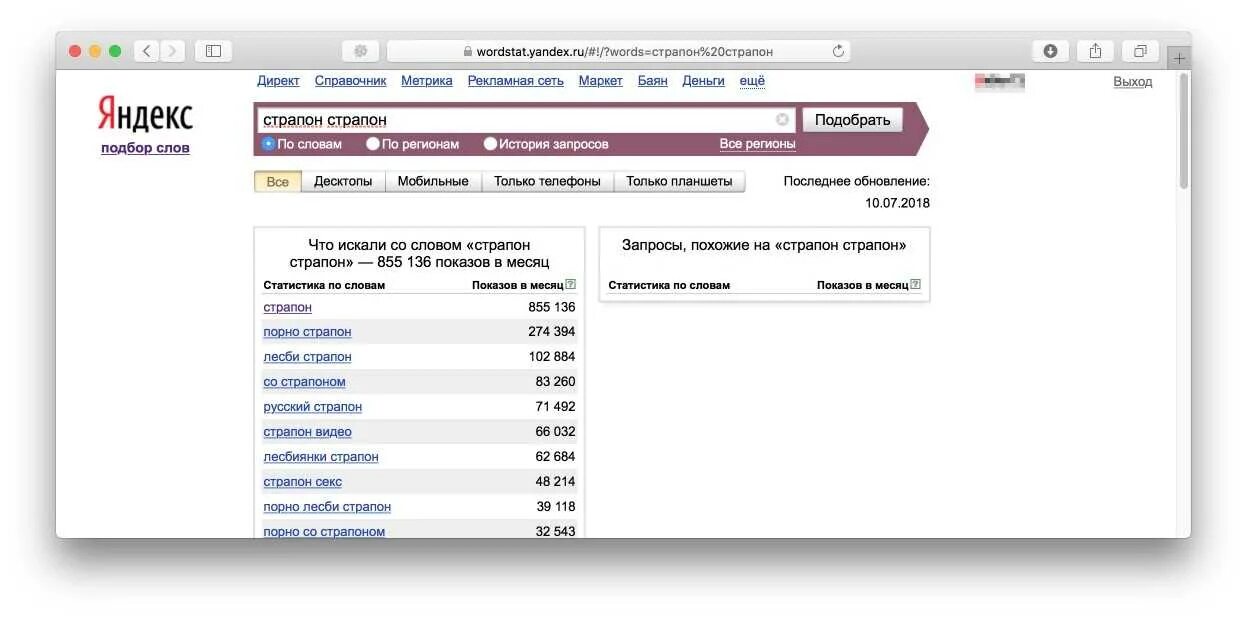Screen dimensions: 1247x618
Task: Open the 'со страпоном' keyword link
Action: 305,382
